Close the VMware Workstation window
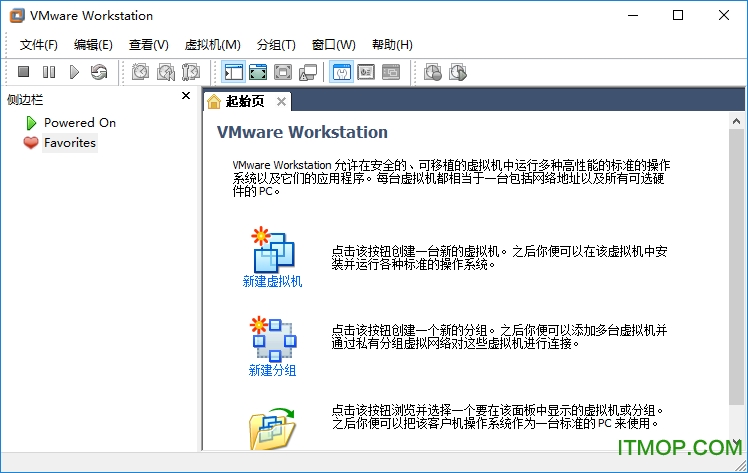The width and height of the screenshot is (748, 473). [724, 15]
